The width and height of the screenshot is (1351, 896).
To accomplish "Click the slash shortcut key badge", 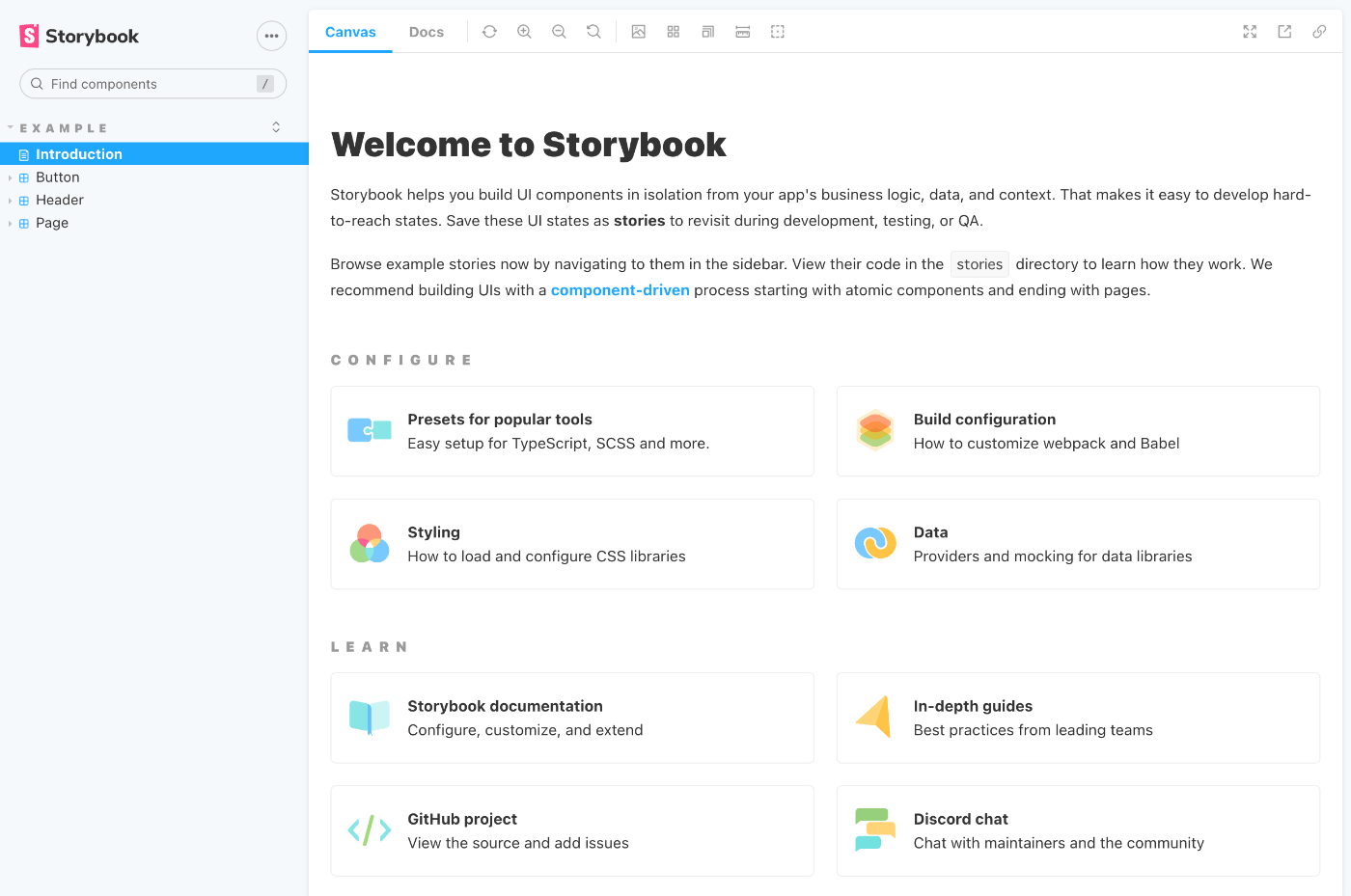I will tap(265, 84).
